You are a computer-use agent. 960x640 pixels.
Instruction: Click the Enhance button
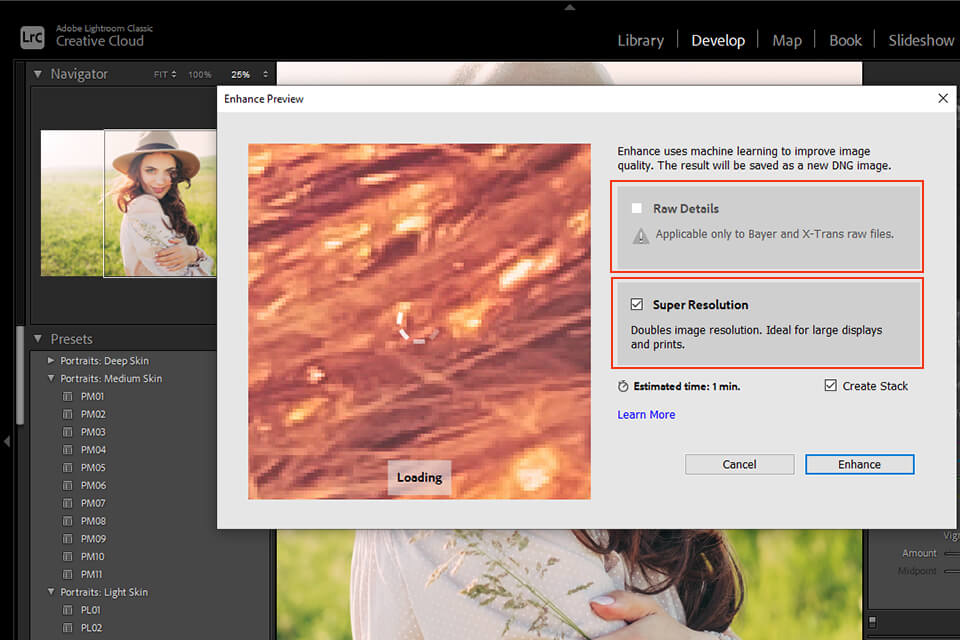pyautogui.click(x=860, y=464)
